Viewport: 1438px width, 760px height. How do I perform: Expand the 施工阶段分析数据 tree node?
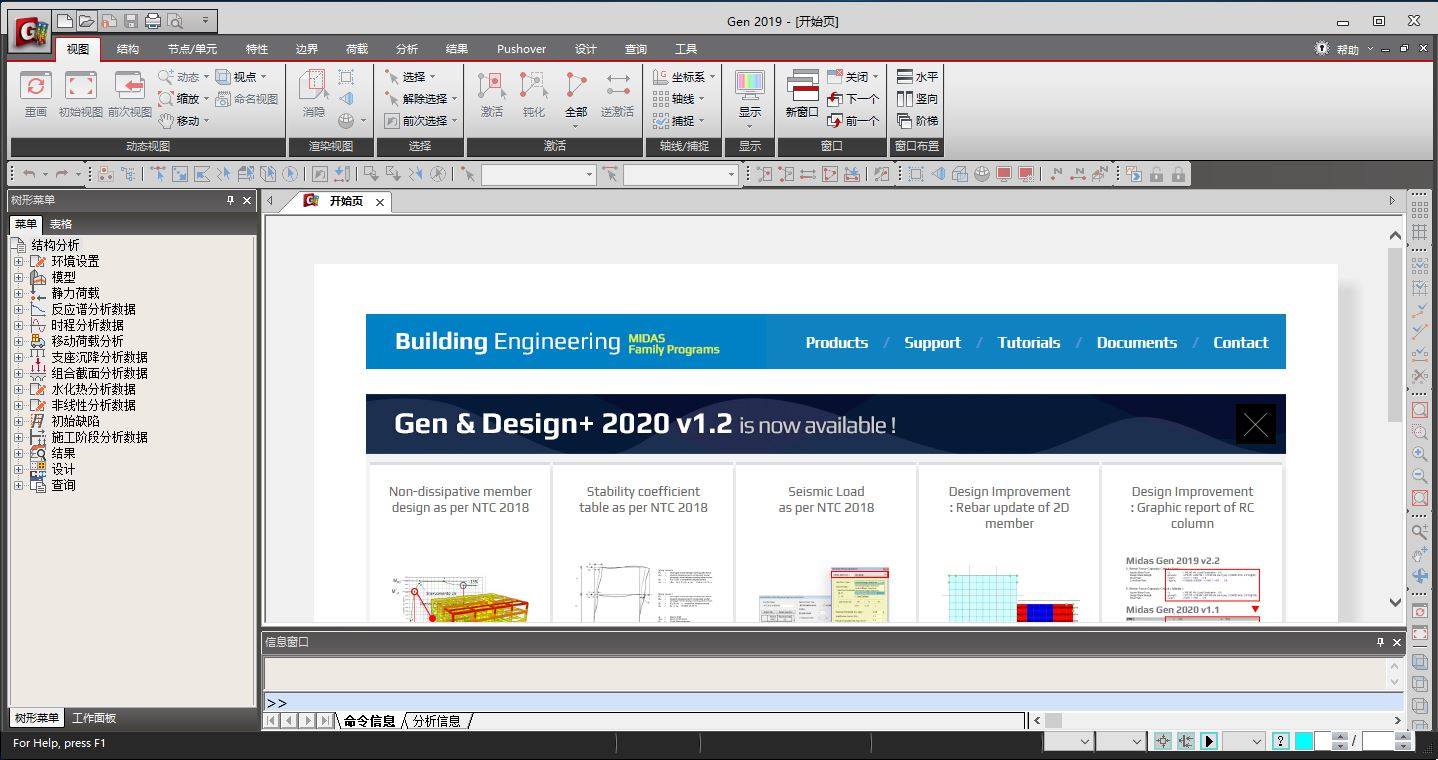tap(18, 437)
